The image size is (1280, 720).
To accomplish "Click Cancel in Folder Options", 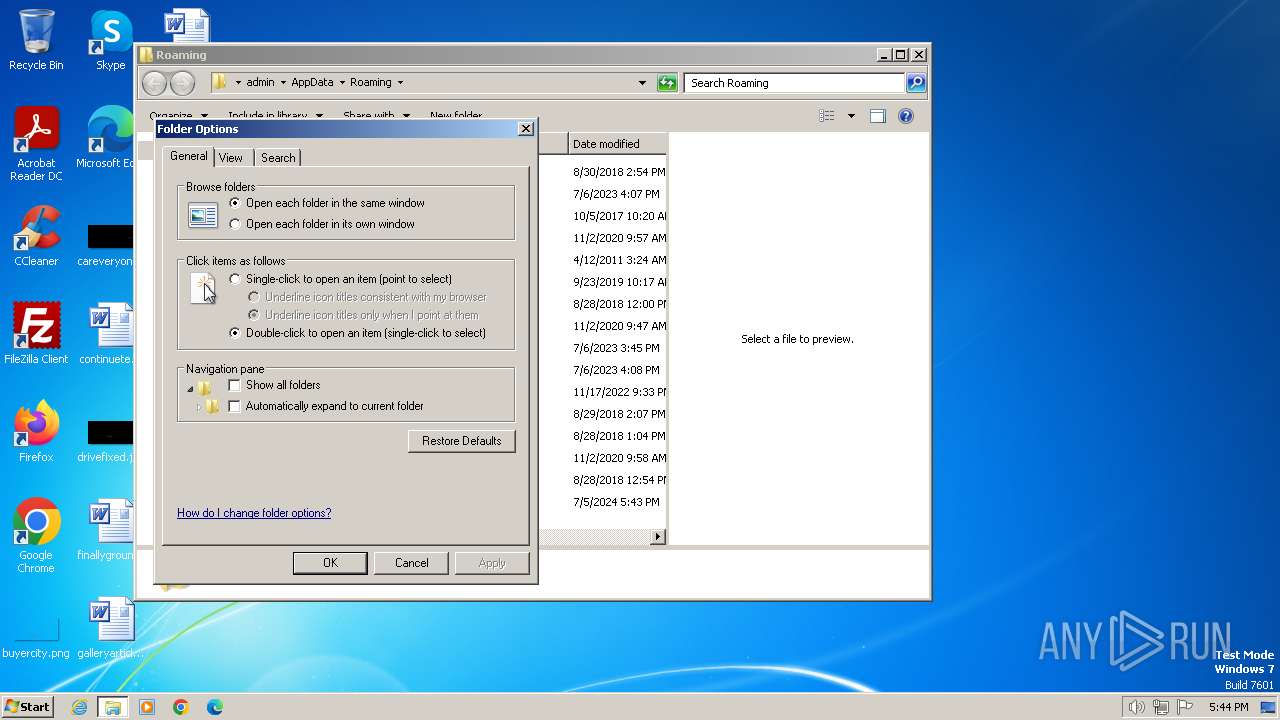I will pyautogui.click(x=411, y=563).
